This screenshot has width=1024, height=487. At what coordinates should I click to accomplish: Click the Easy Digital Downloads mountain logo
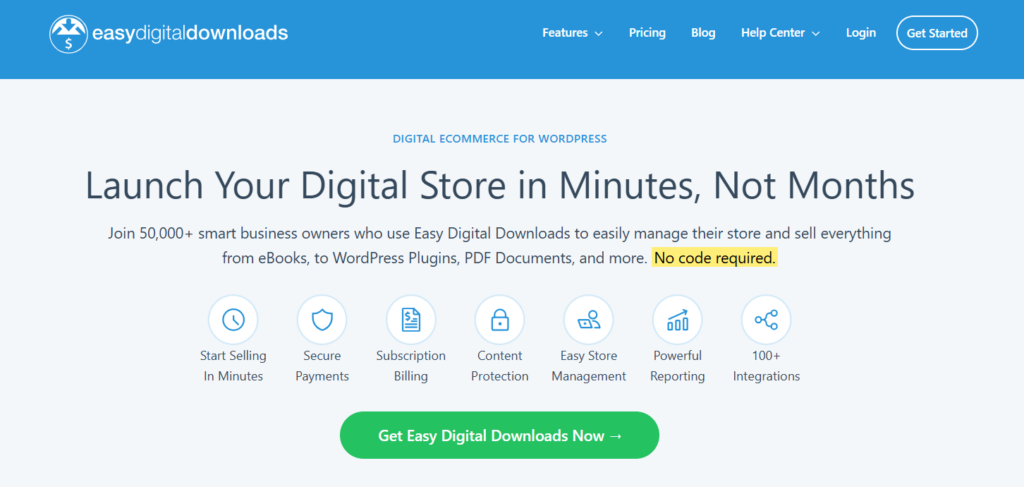[x=68, y=33]
